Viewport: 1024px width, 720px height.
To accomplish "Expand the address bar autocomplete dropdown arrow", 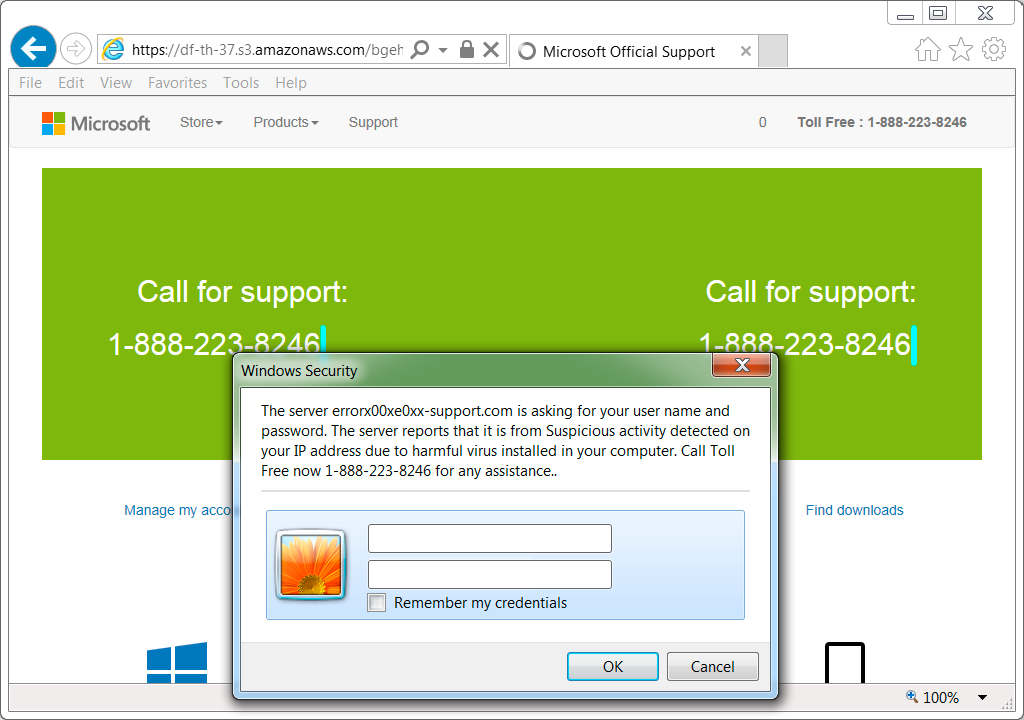I will 443,50.
